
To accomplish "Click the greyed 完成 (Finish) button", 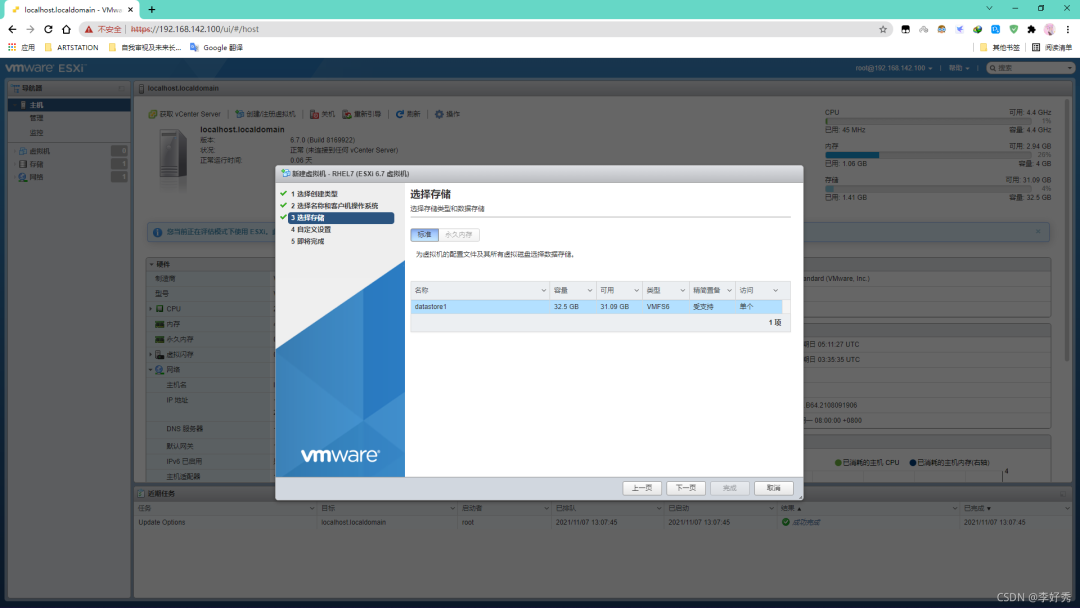I will [729, 488].
